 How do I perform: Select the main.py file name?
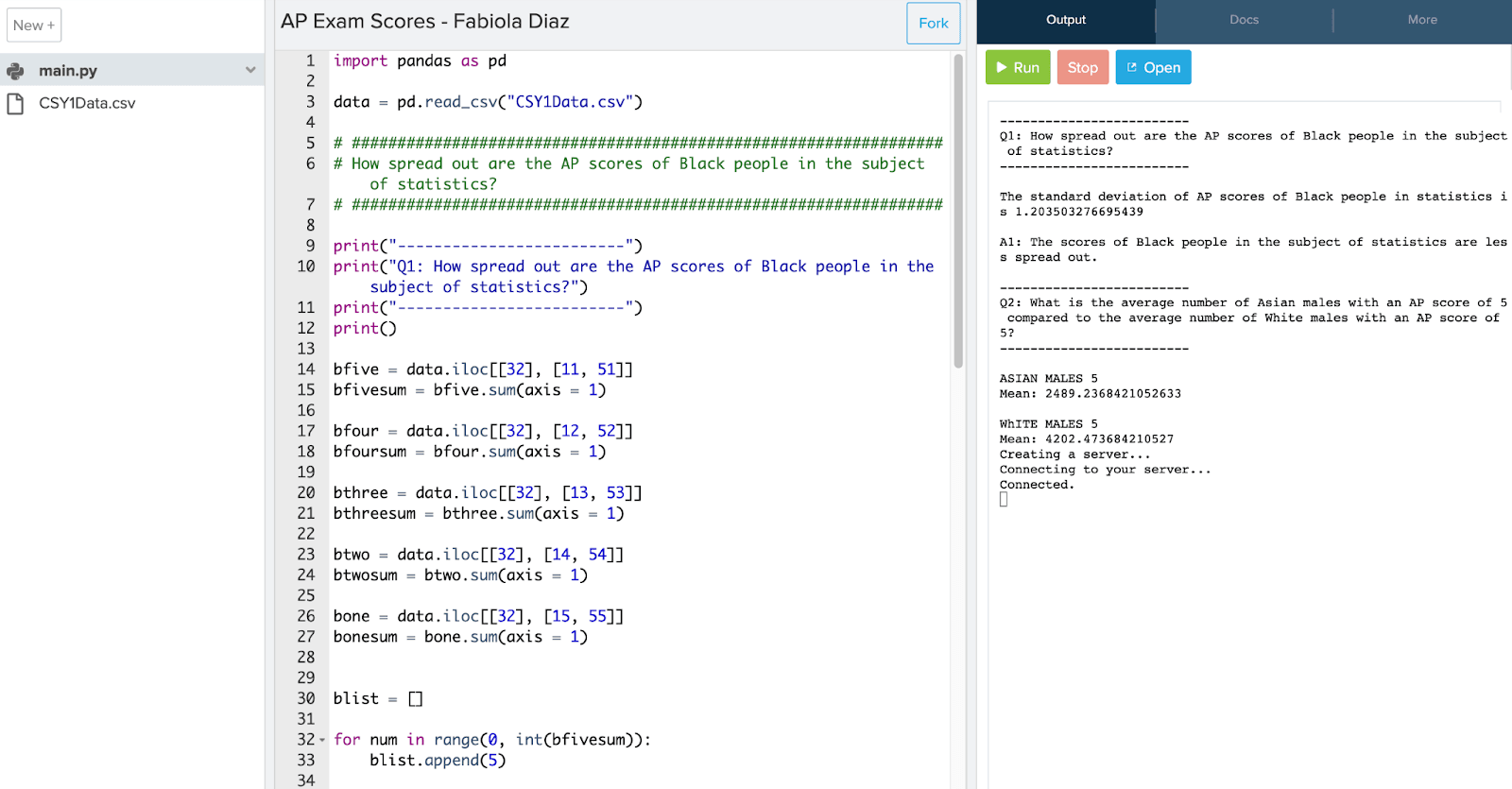coord(68,71)
